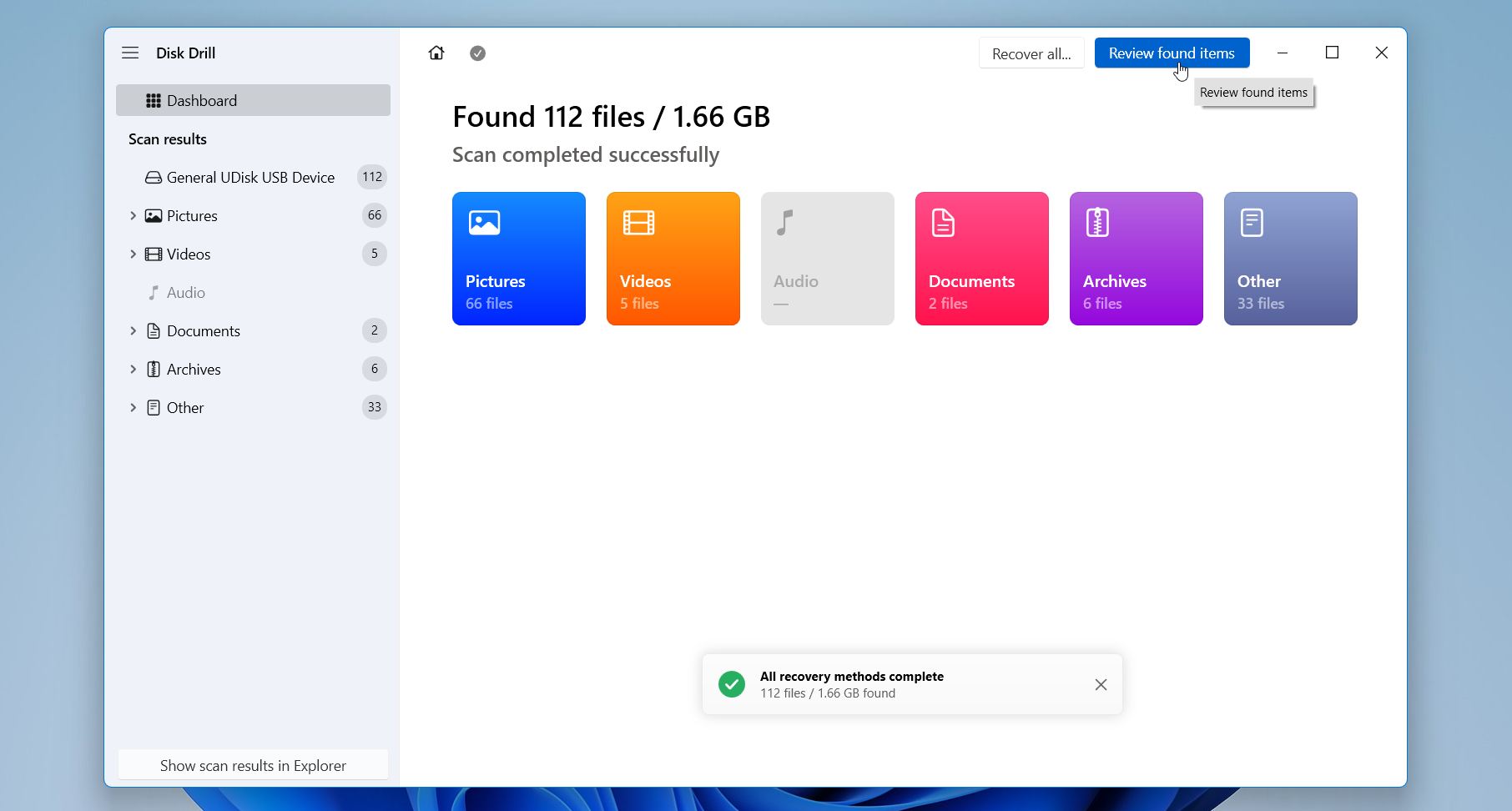The image size is (1512, 811).
Task: Dismiss the recovery complete notification
Action: [x=1101, y=684]
